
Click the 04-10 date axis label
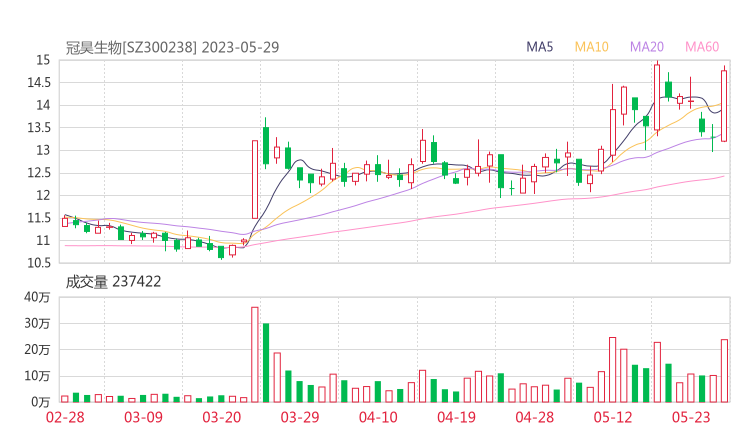click(x=378, y=417)
